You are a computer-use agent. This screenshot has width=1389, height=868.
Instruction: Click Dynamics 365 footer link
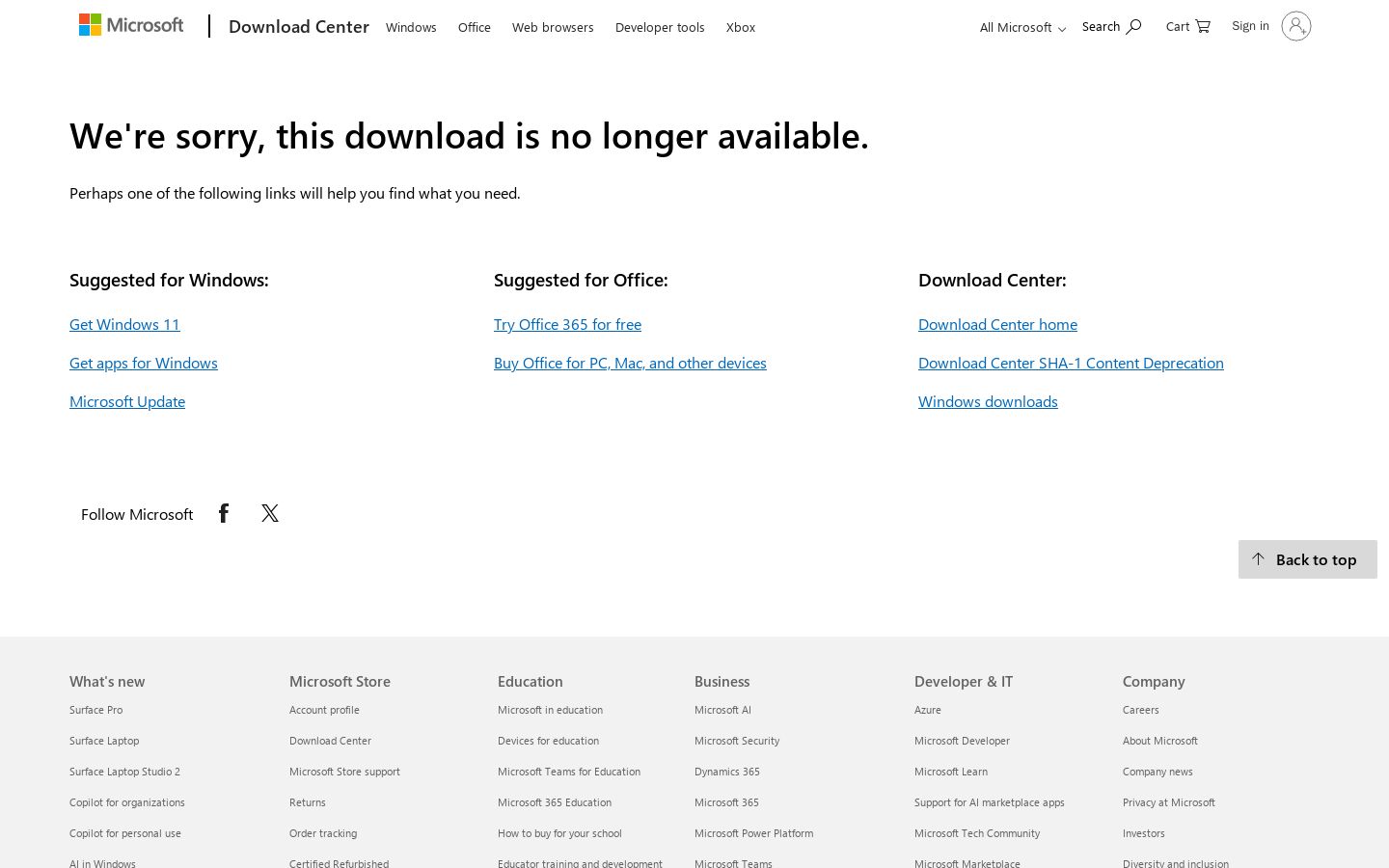tap(727, 772)
